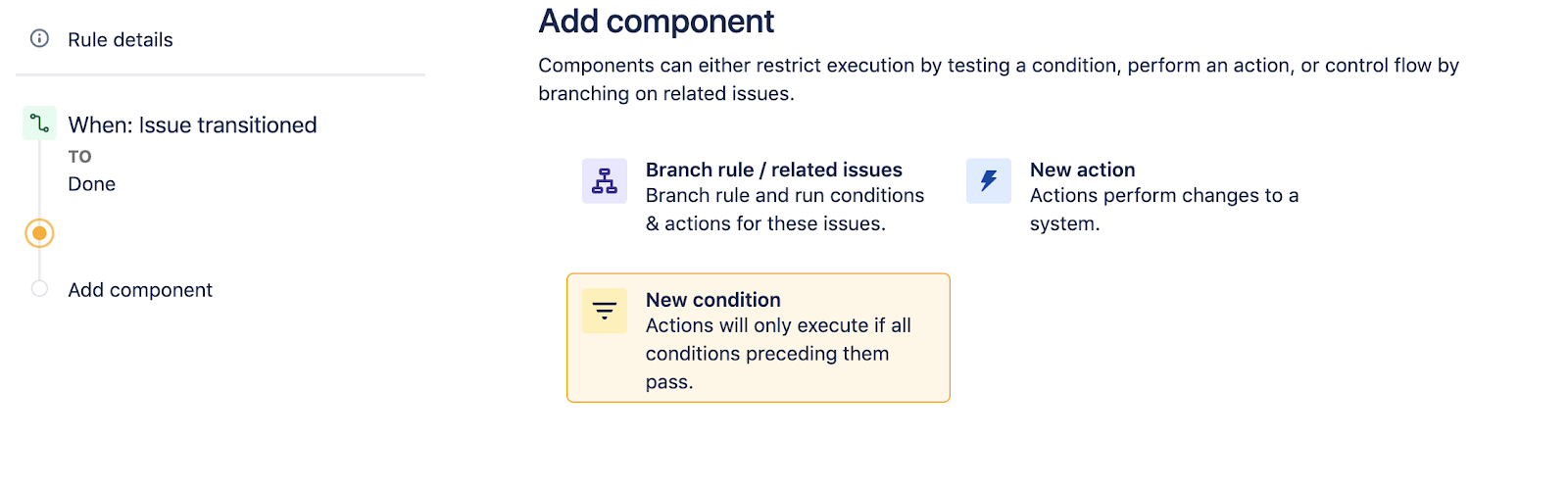Choose "Branch rule / related issues" title

click(x=773, y=170)
